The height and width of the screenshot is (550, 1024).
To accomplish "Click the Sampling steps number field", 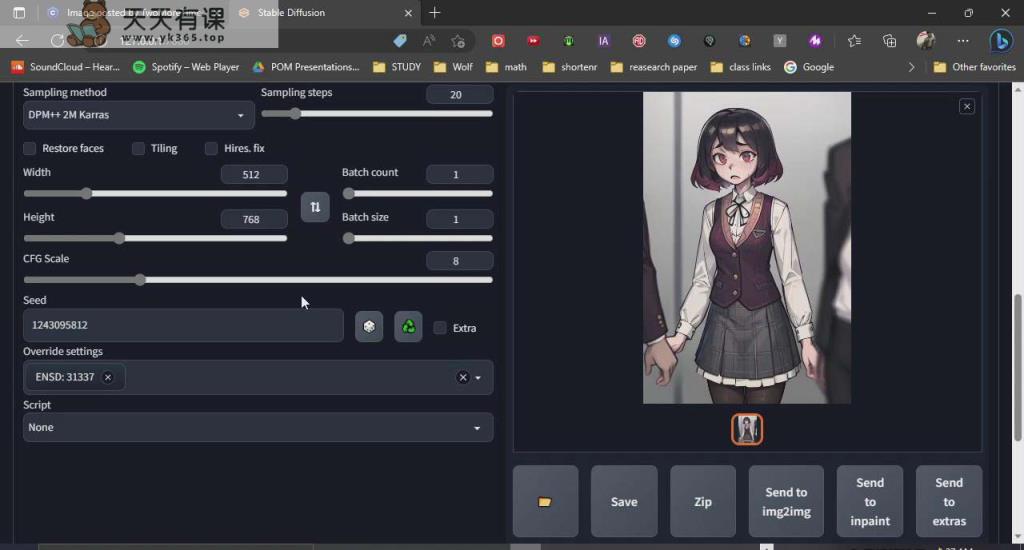I will [459, 95].
